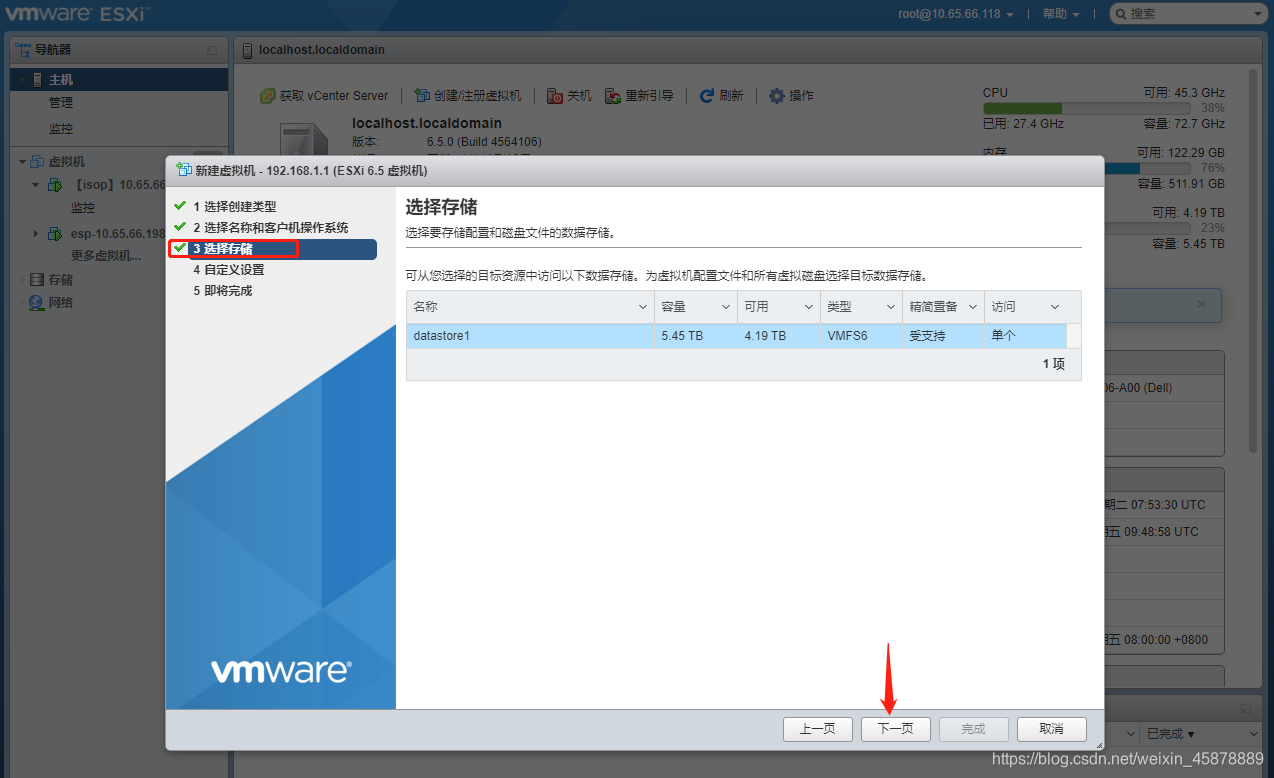Viewport: 1274px width, 778px height.
Task: Click 获取 vCenter Server icon
Action: pyautogui.click(x=267, y=96)
